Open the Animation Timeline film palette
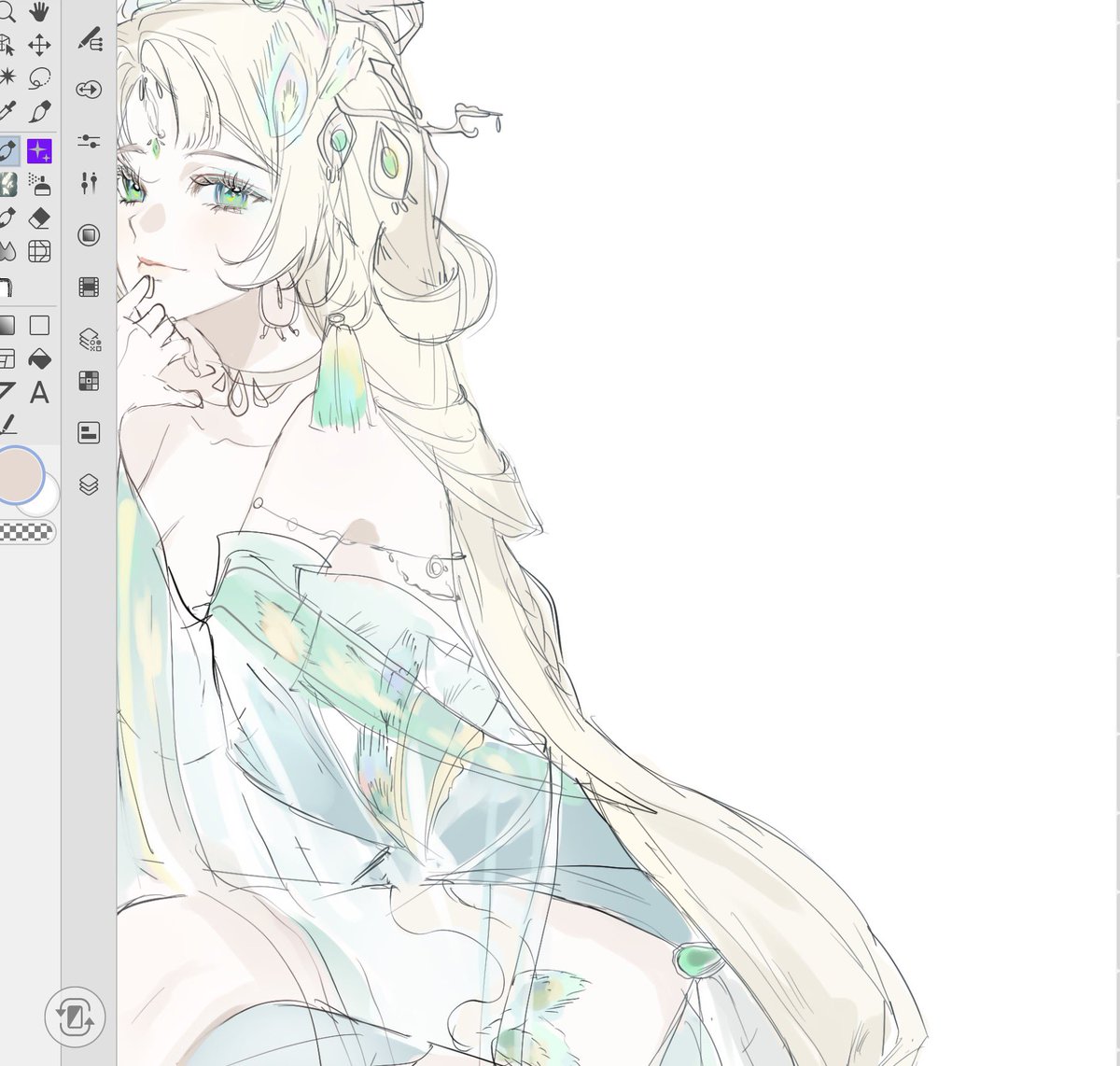This screenshot has width=1120, height=1066. tap(89, 288)
